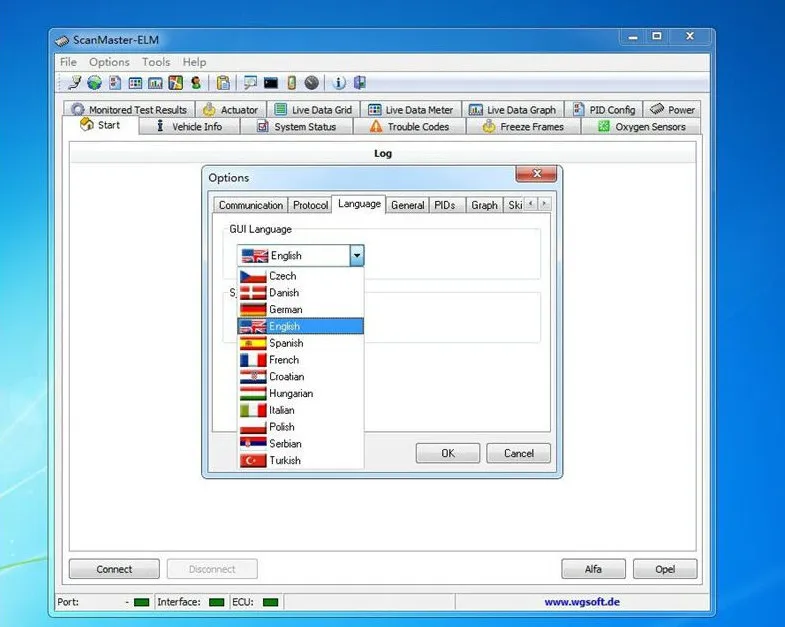Choose Italian from the language list

300,410
